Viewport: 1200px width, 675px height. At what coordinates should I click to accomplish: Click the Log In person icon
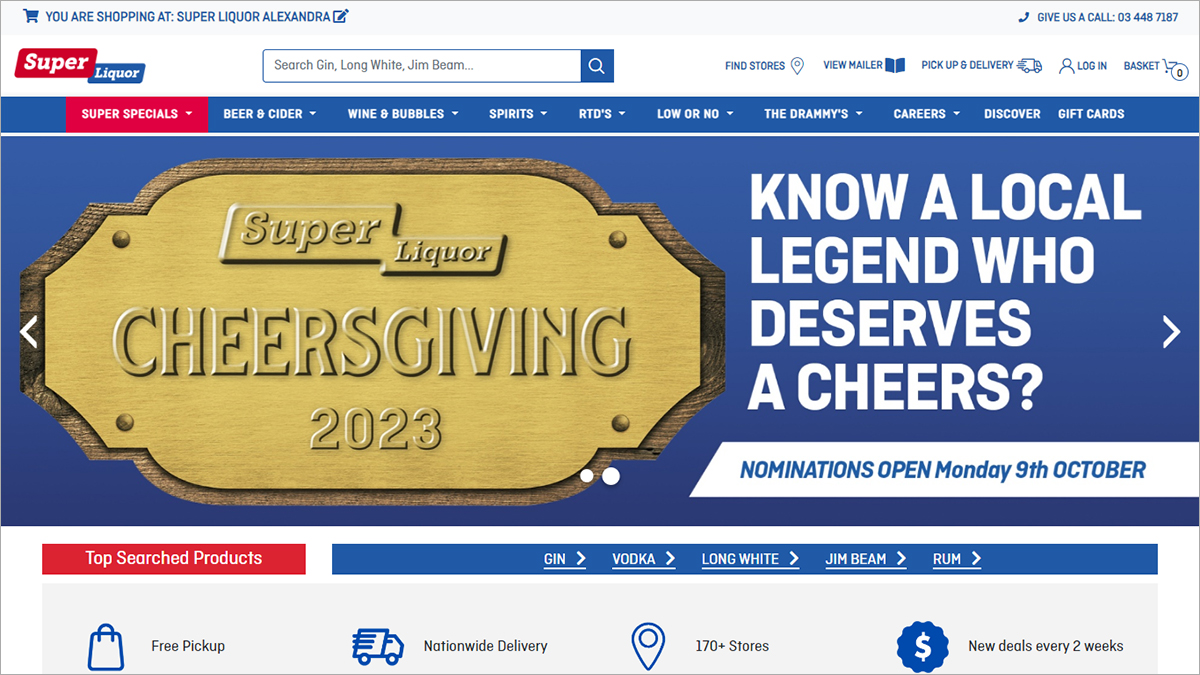click(x=1067, y=66)
